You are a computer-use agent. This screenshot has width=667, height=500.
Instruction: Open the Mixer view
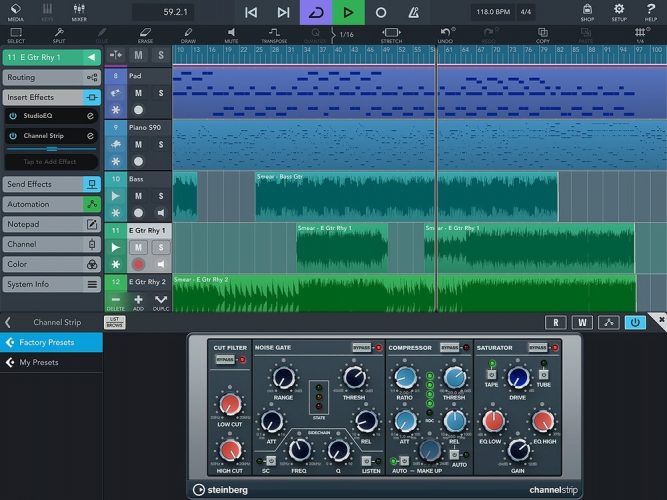(x=79, y=12)
